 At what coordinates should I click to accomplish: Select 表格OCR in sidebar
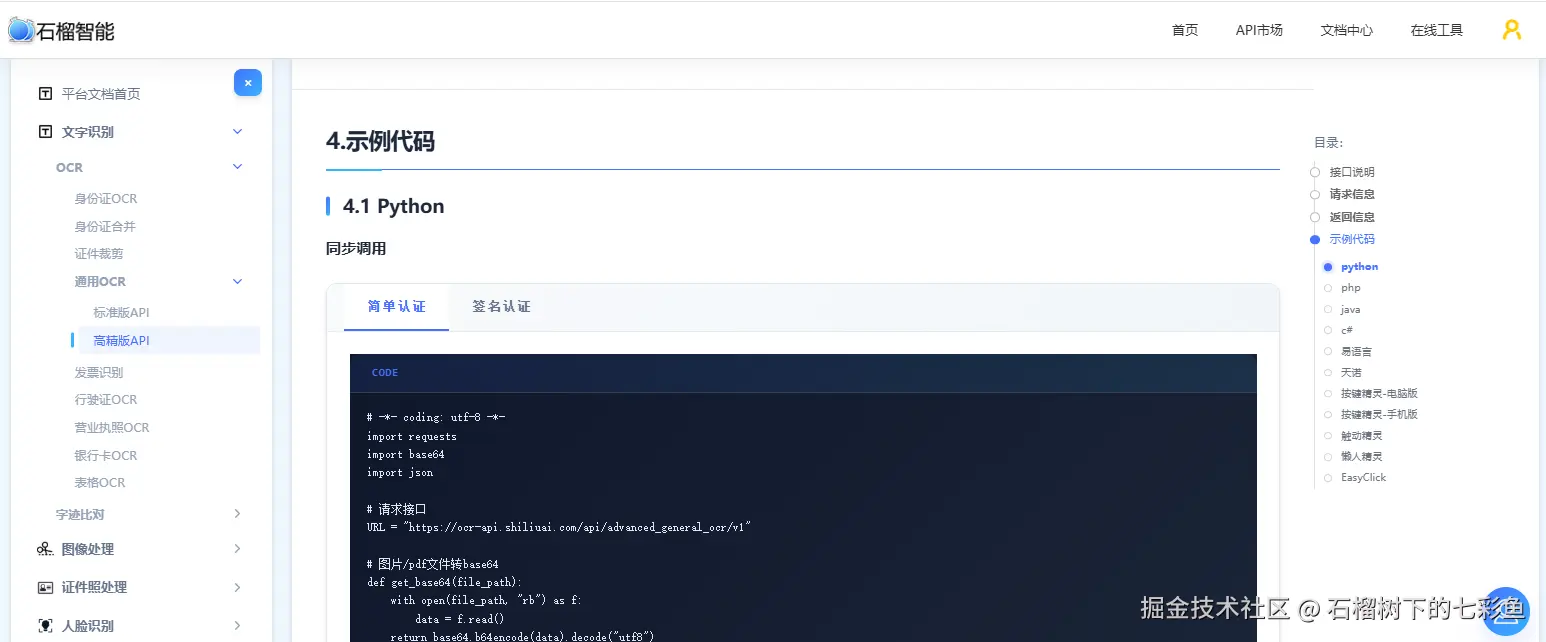100,483
